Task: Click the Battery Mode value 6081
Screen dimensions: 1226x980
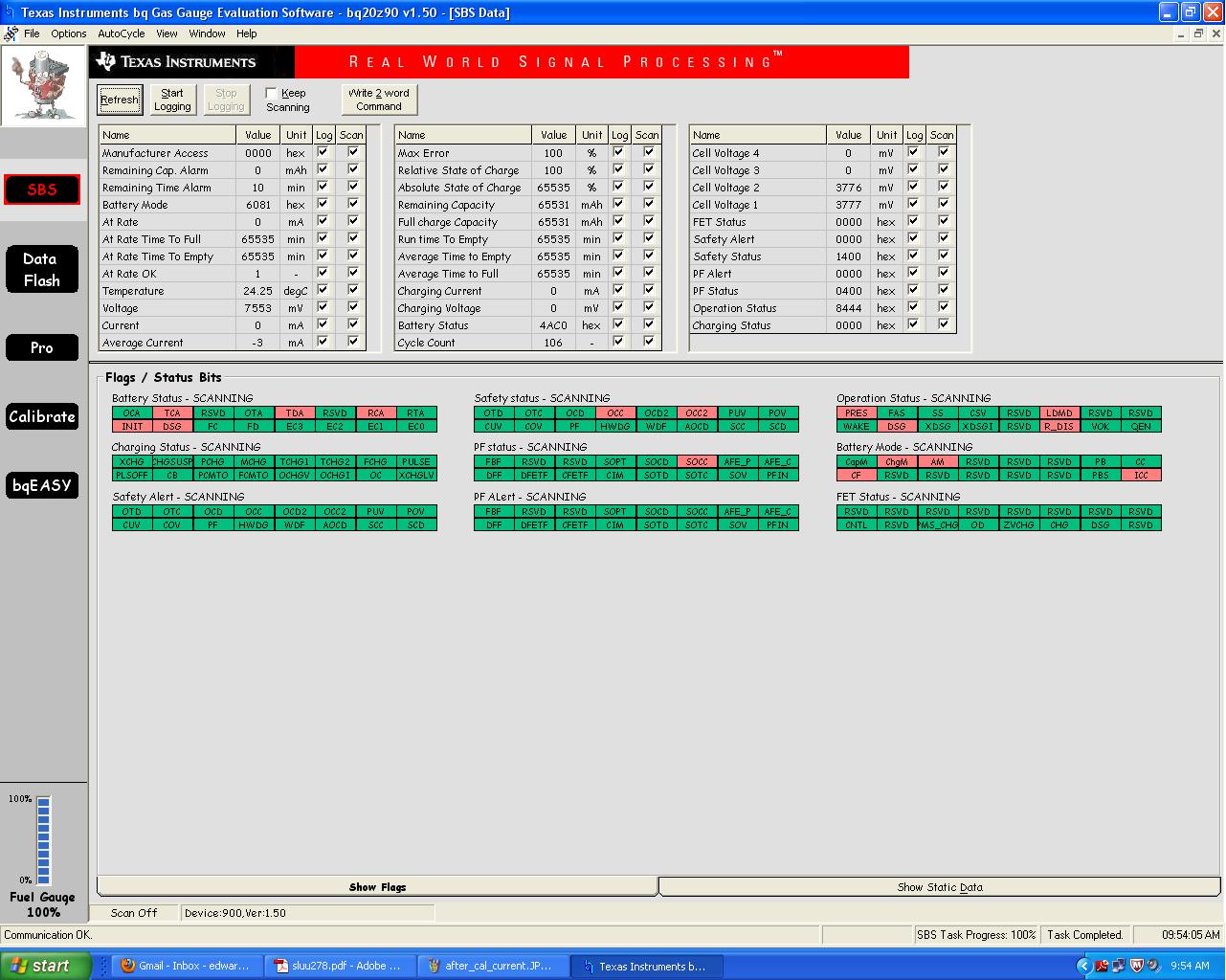Action: coord(258,205)
